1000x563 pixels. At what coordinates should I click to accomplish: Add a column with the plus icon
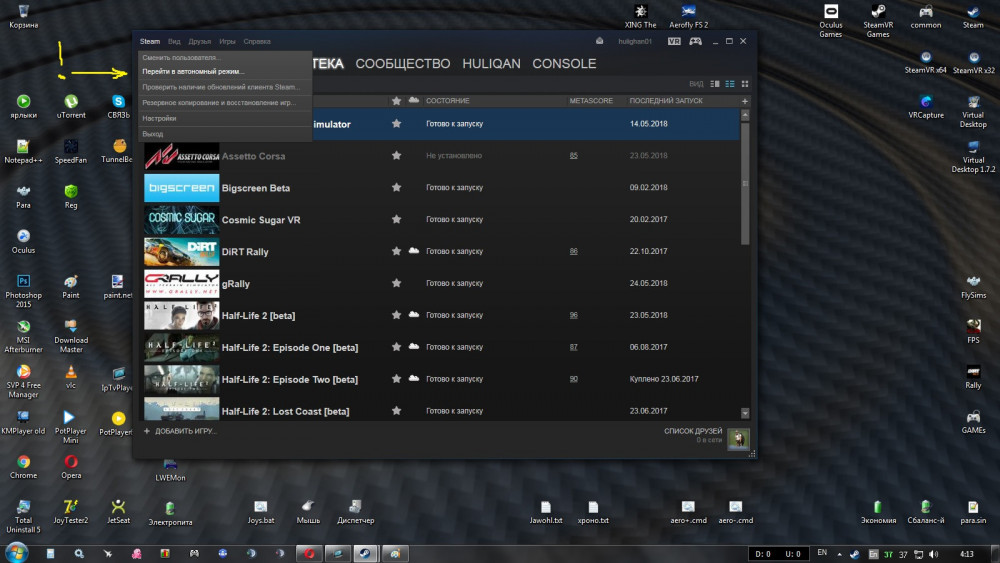coord(744,101)
